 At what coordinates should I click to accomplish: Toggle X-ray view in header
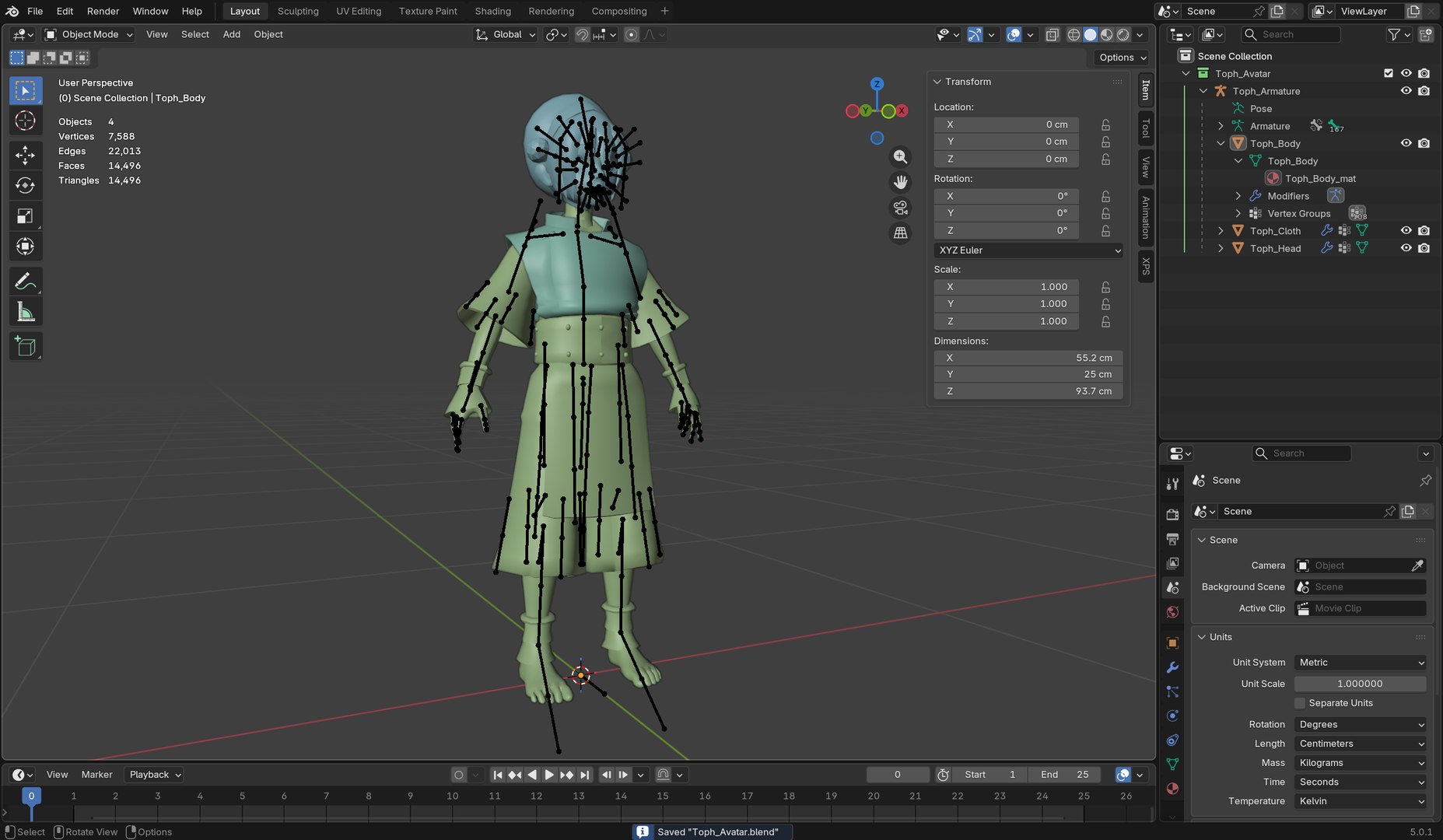click(1052, 34)
